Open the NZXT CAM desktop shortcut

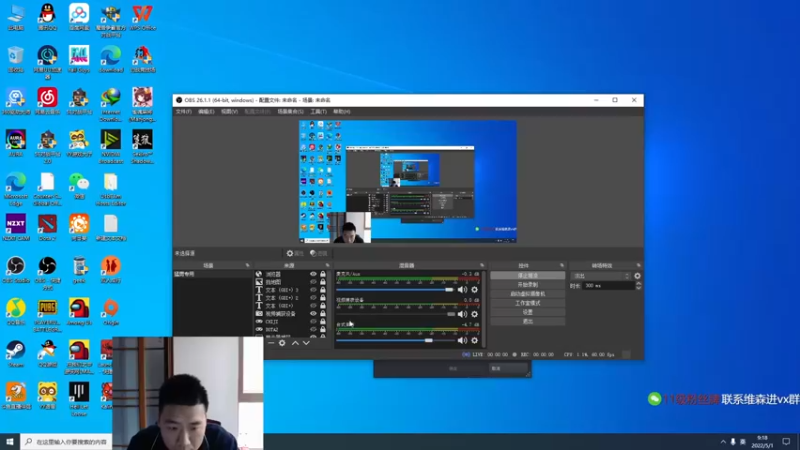[x=16, y=228]
